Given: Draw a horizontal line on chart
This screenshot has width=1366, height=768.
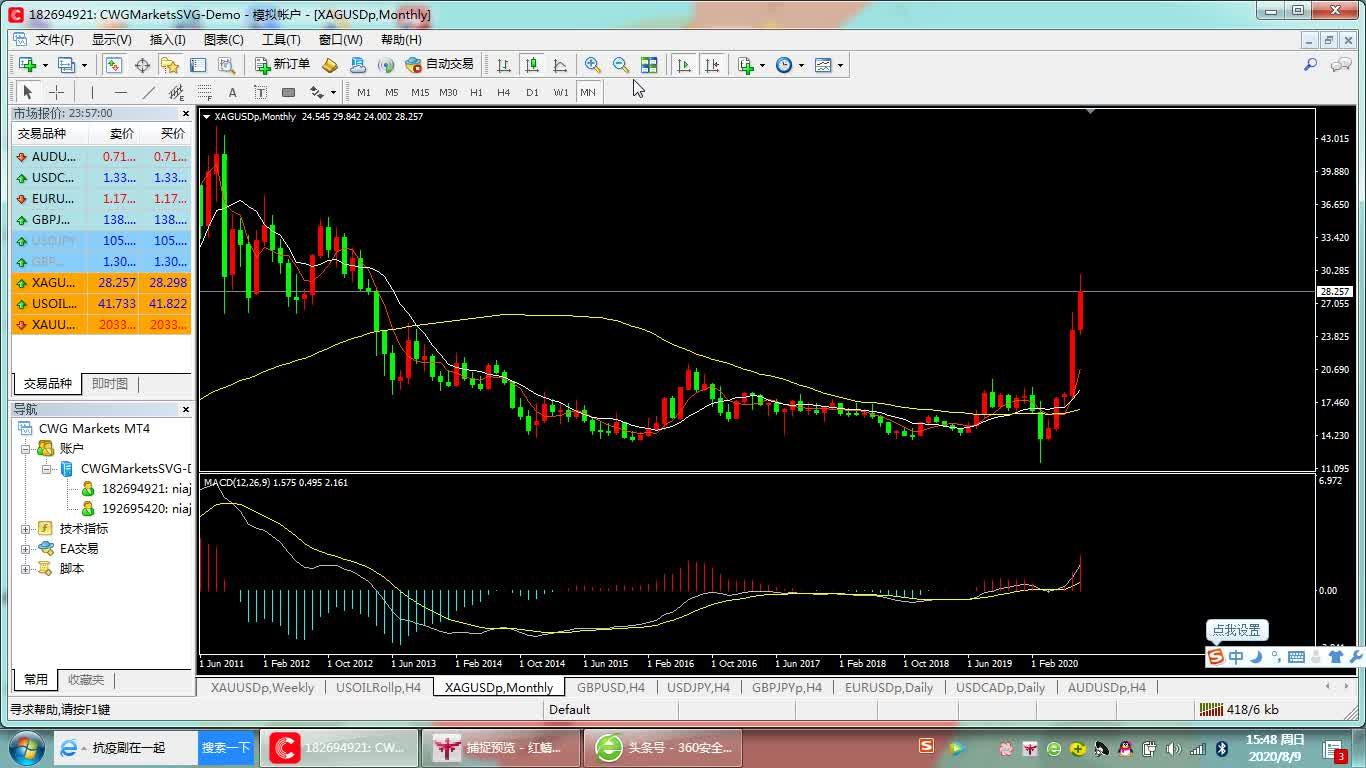Looking at the screenshot, I should click(x=120, y=92).
